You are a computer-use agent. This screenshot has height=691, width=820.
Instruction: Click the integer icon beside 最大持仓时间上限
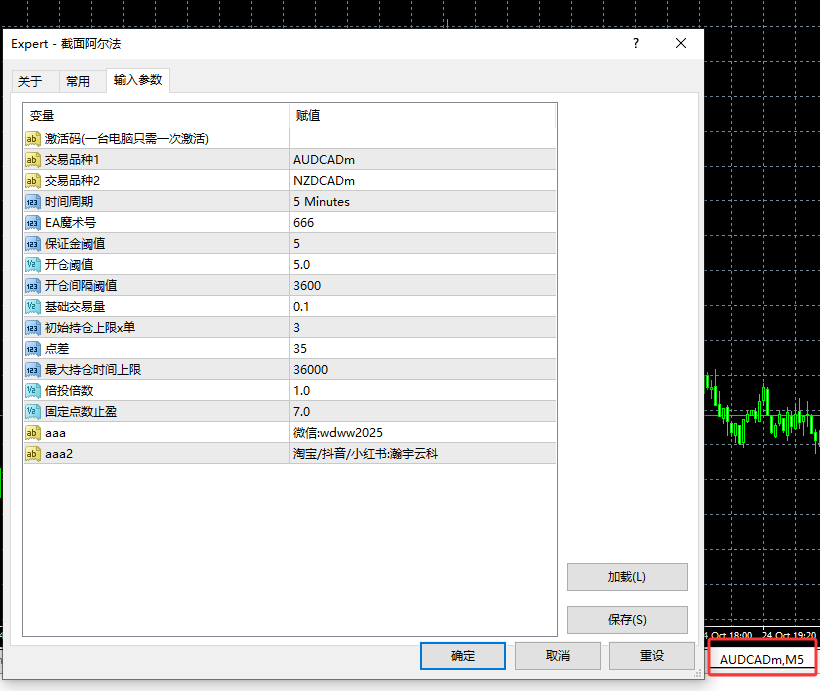point(32,370)
